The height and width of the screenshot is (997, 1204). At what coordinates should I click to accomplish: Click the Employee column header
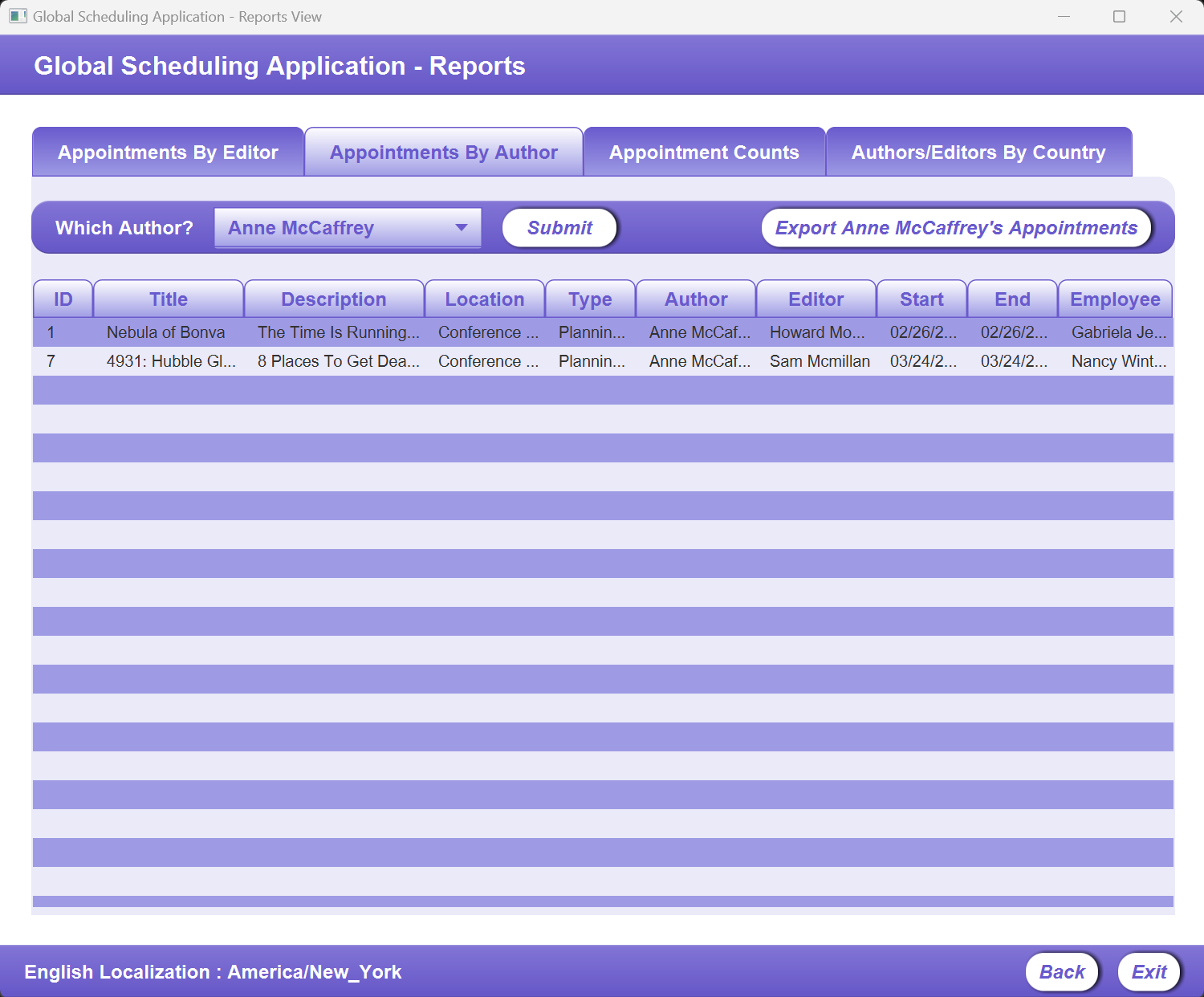pyautogui.click(x=1115, y=299)
